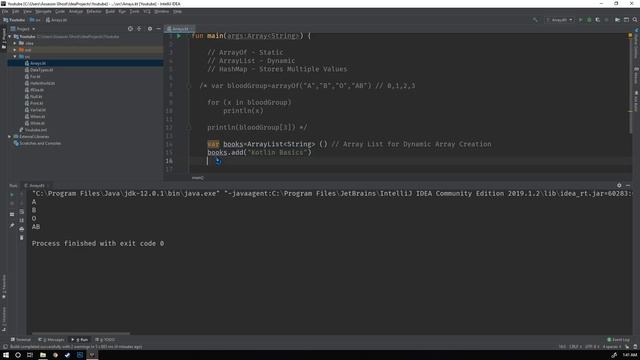Click the down-the-stack-trace arrow in Run panel
640x360 pixels.
click(x=22, y=203)
